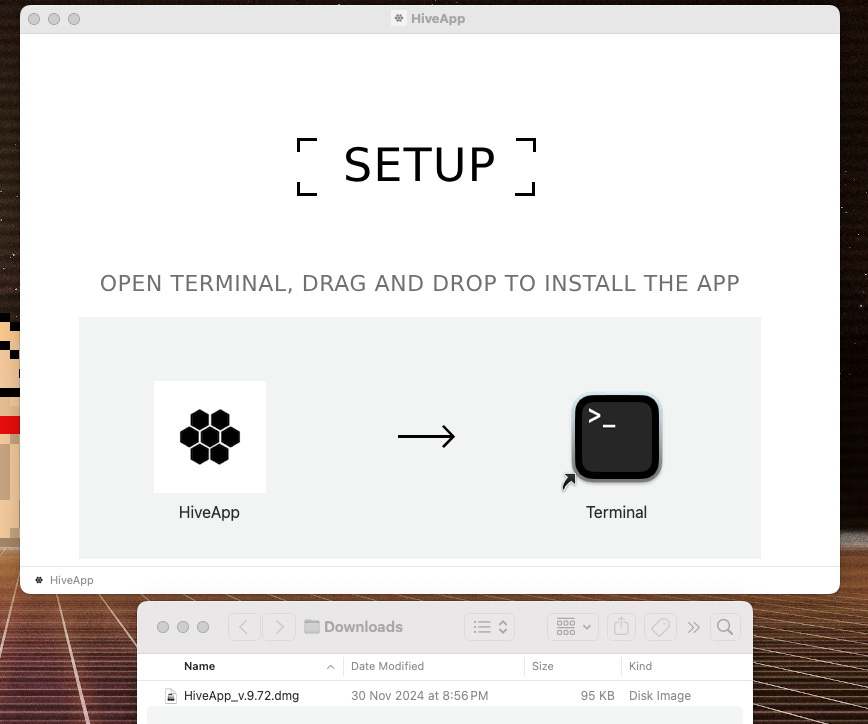Click the 30 Nov 2024 at 8:56 PM date

coord(420,696)
